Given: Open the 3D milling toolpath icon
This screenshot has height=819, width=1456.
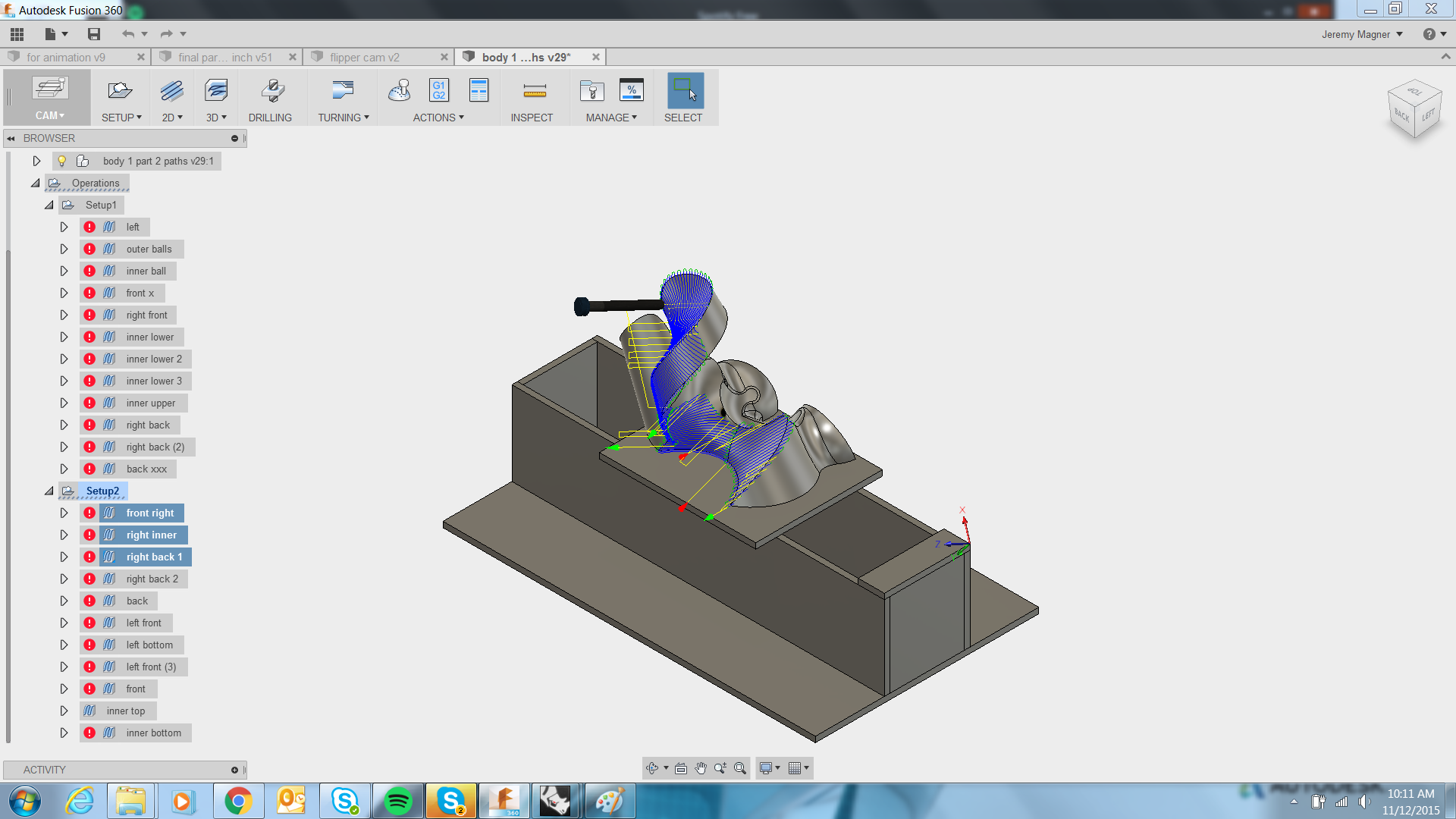Looking at the screenshot, I should pos(216,91).
